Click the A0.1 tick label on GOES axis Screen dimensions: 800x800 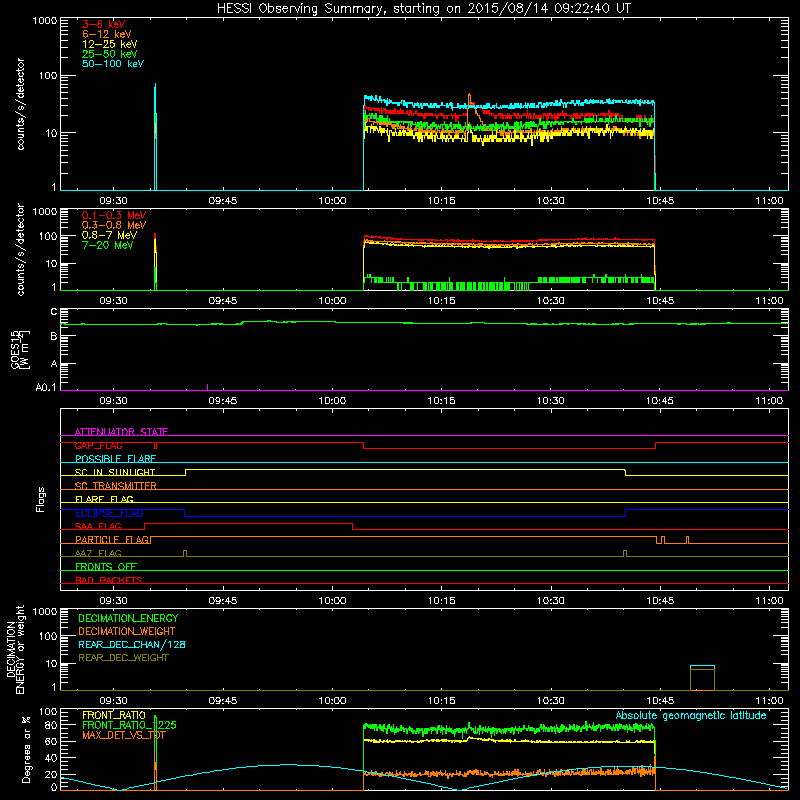coord(46,387)
